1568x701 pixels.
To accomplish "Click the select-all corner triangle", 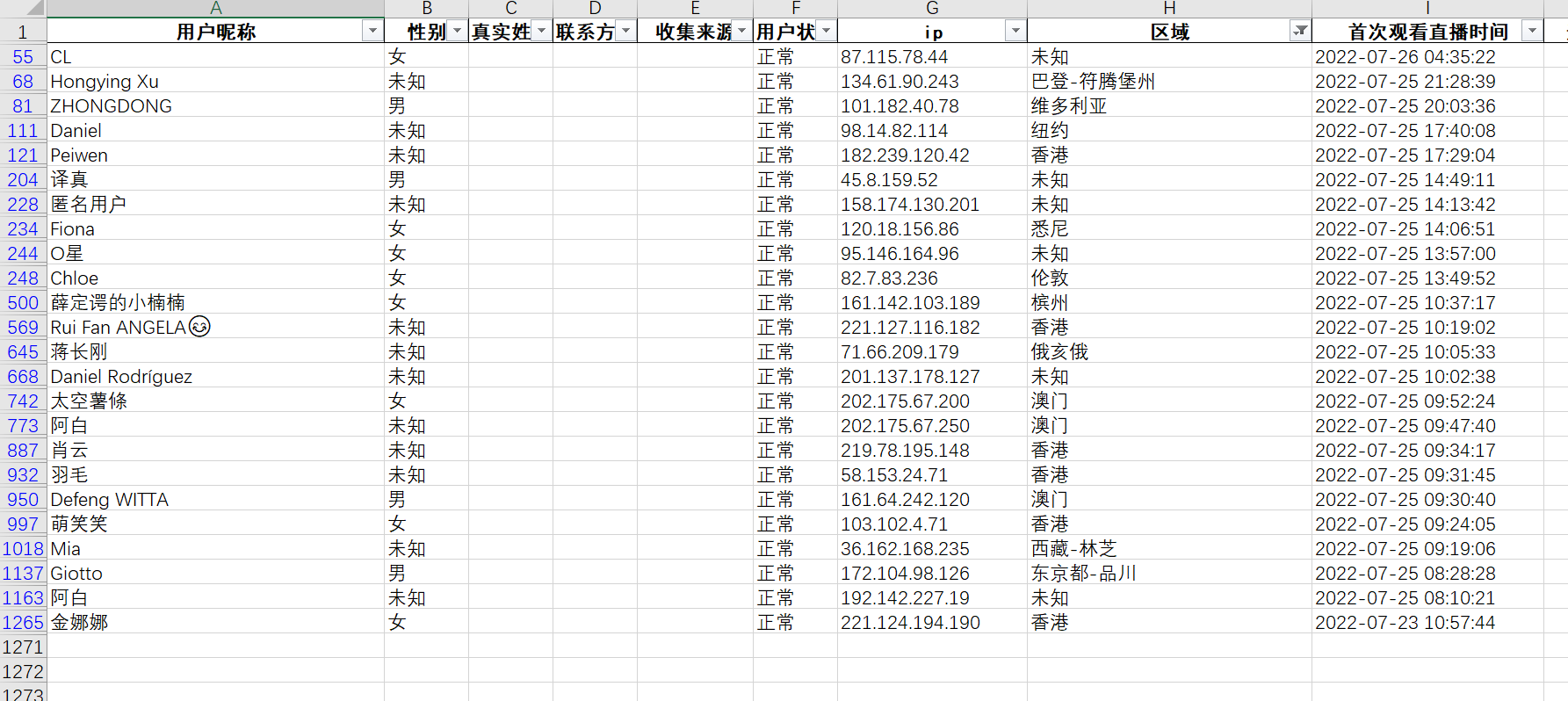I will (33, 9).
